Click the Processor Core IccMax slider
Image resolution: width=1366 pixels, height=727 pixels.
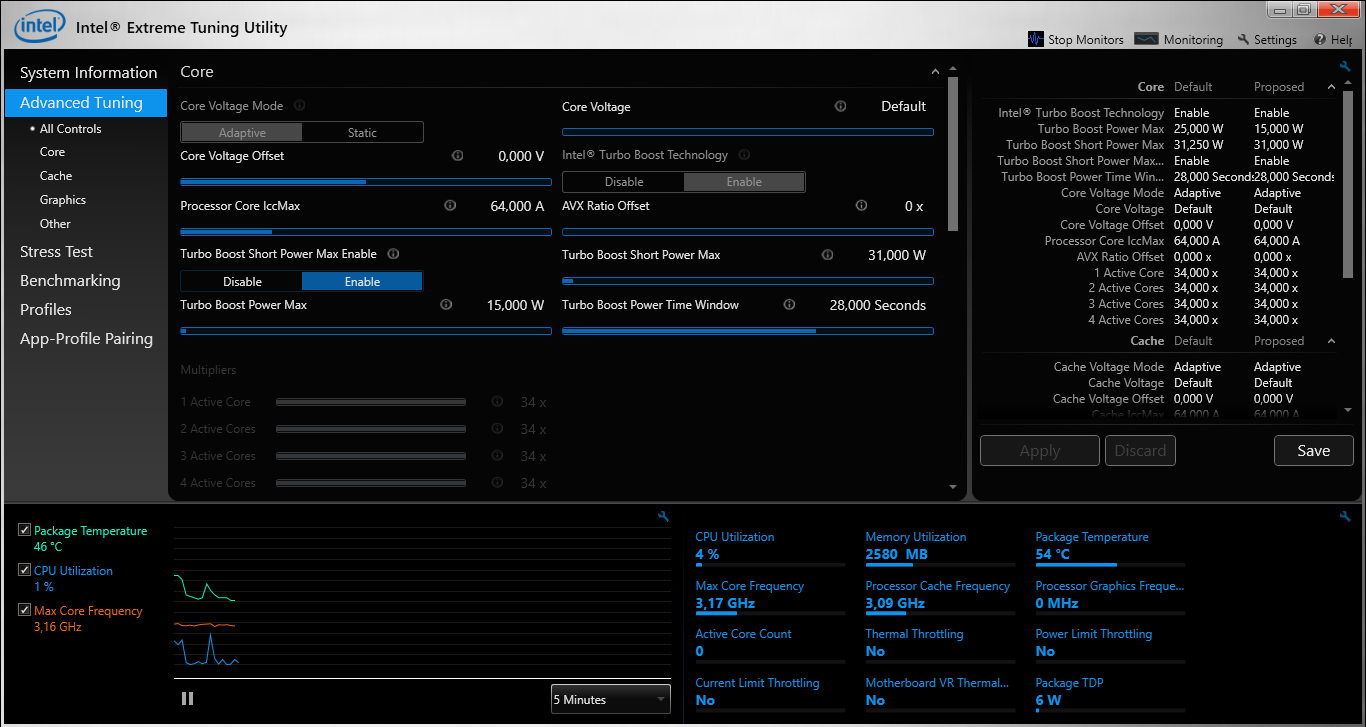point(366,232)
